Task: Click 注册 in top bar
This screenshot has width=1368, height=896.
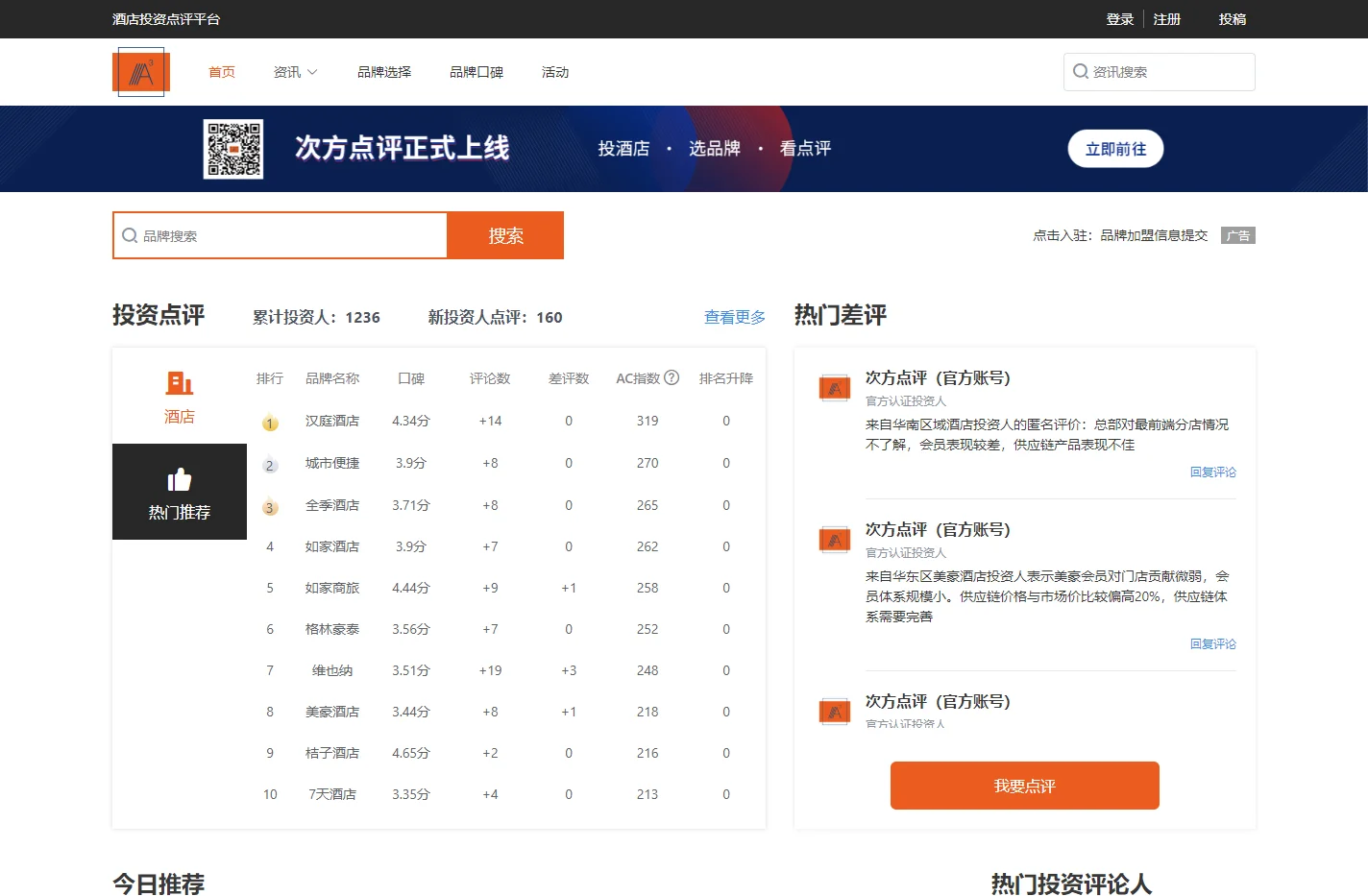Action: tap(1167, 19)
